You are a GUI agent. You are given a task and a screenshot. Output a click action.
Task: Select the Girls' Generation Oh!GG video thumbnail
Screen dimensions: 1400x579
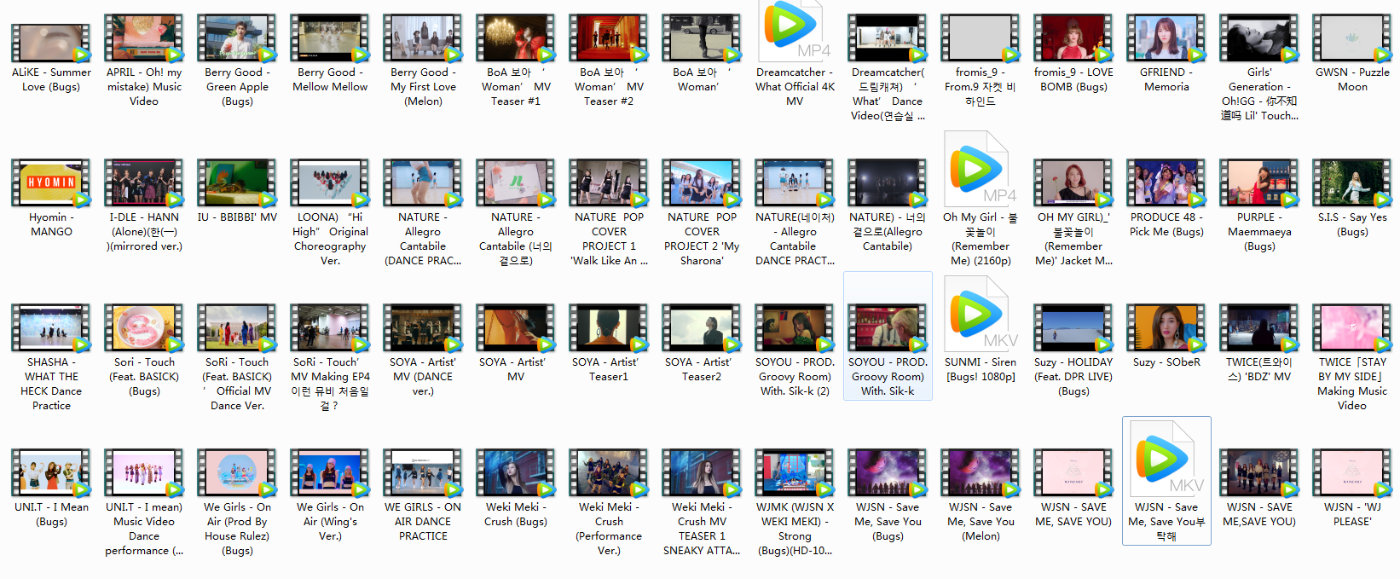click(x=1260, y=38)
